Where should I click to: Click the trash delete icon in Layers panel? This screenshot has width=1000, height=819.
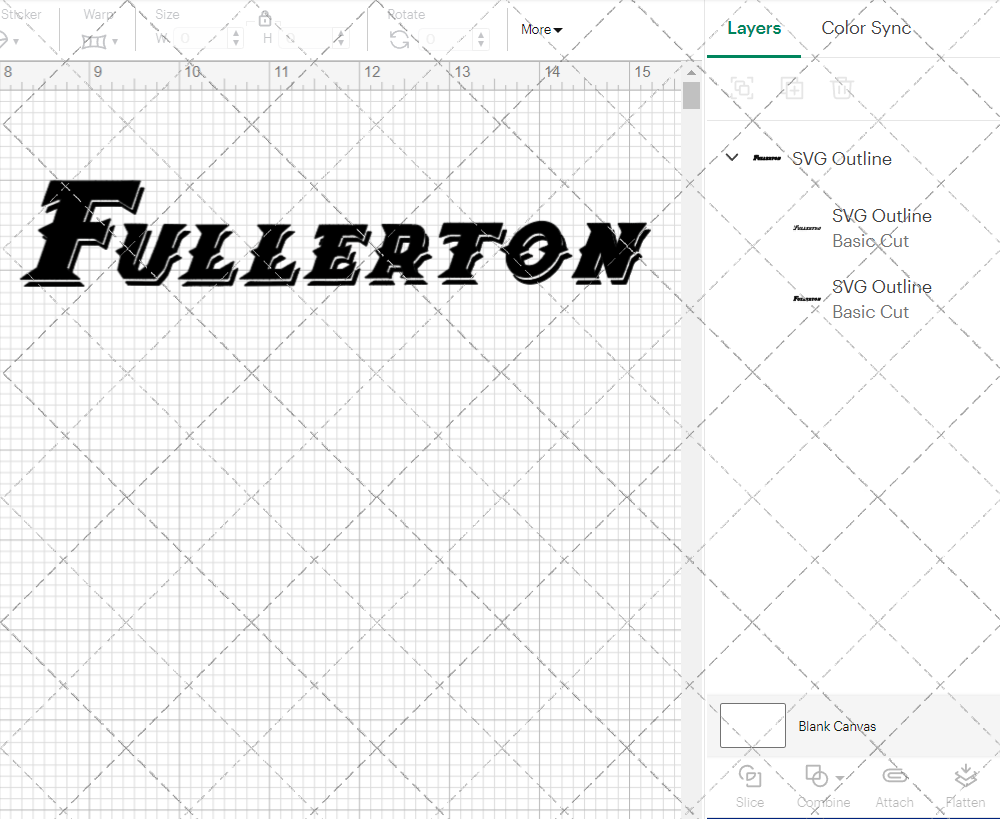[x=843, y=88]
